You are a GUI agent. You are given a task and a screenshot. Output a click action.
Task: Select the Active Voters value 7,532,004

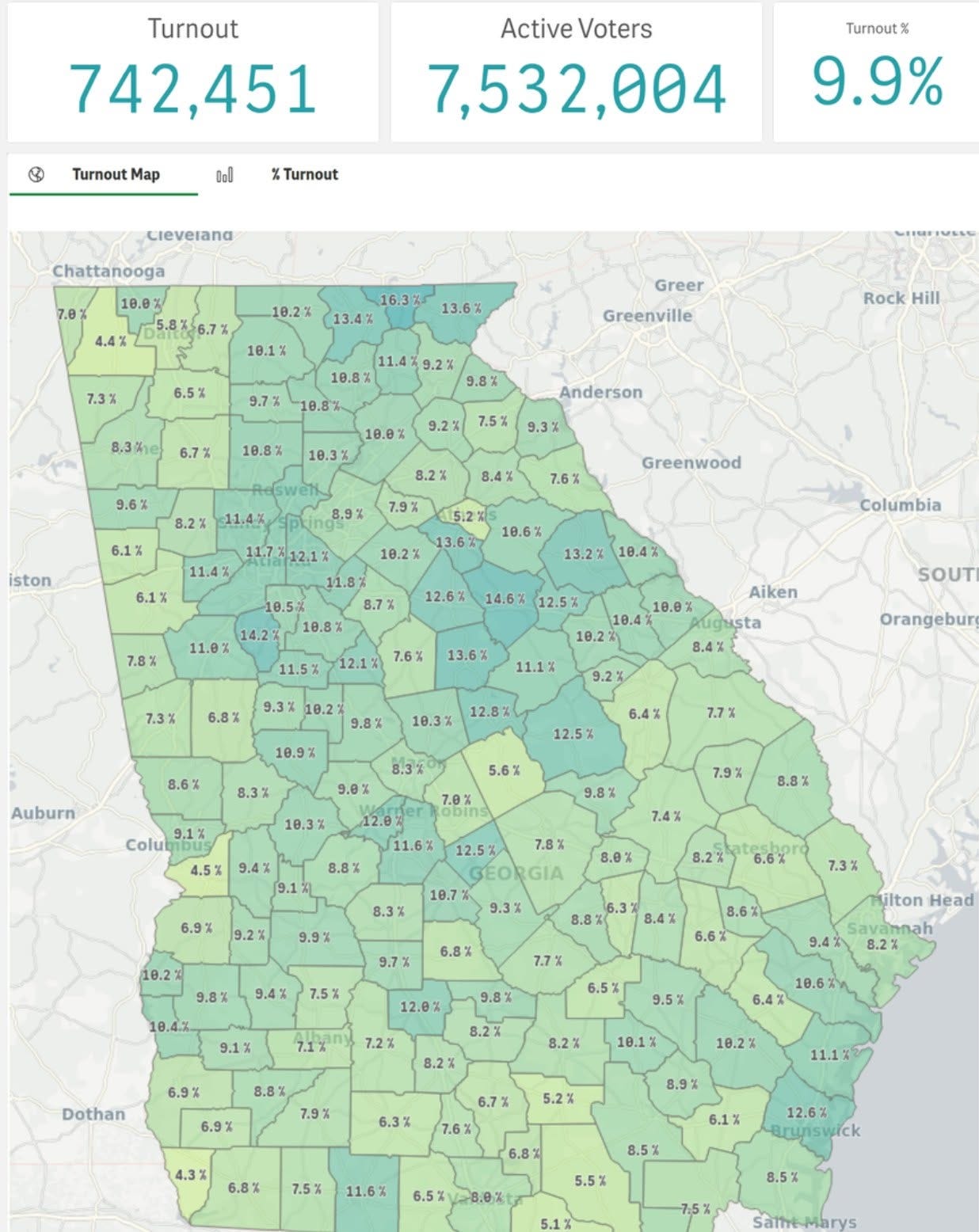pyautogui.click(x=577, y=89)
